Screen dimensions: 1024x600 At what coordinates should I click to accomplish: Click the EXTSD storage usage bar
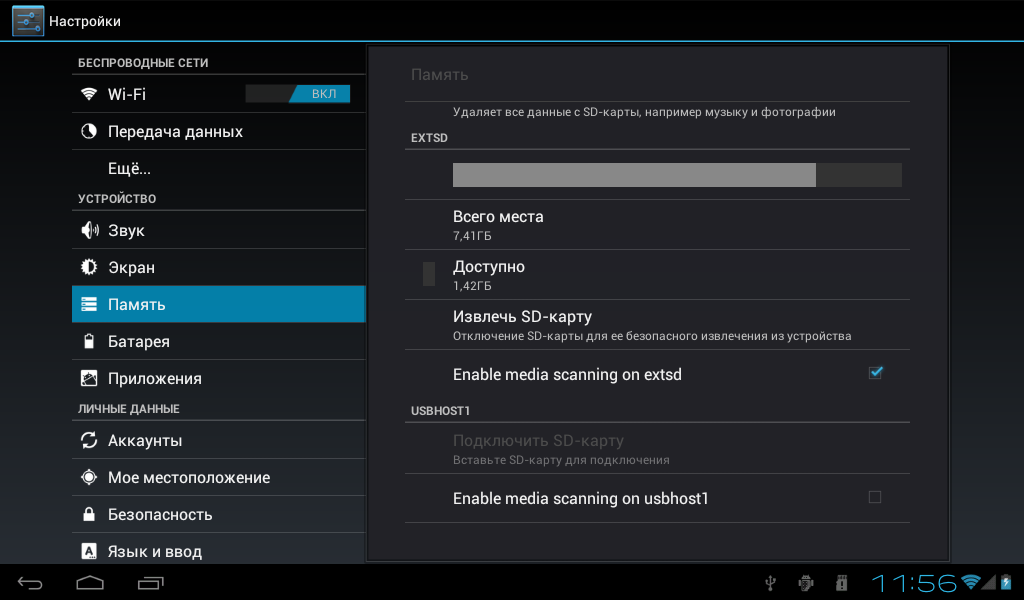point(677,175)
